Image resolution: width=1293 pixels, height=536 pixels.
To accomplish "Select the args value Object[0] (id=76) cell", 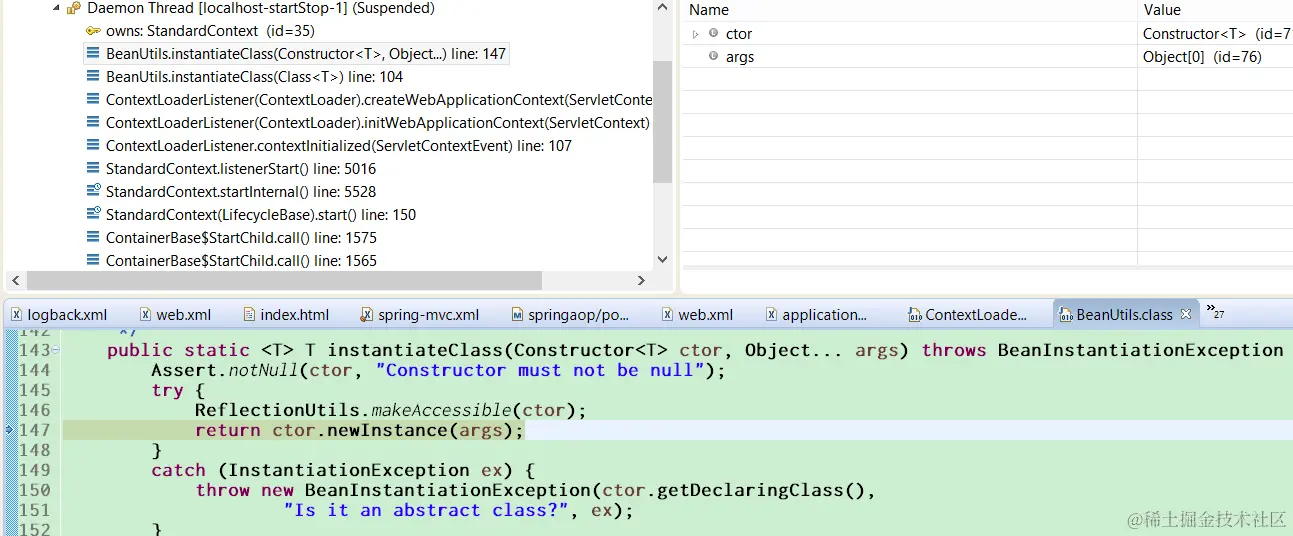I will (1202, 57).
